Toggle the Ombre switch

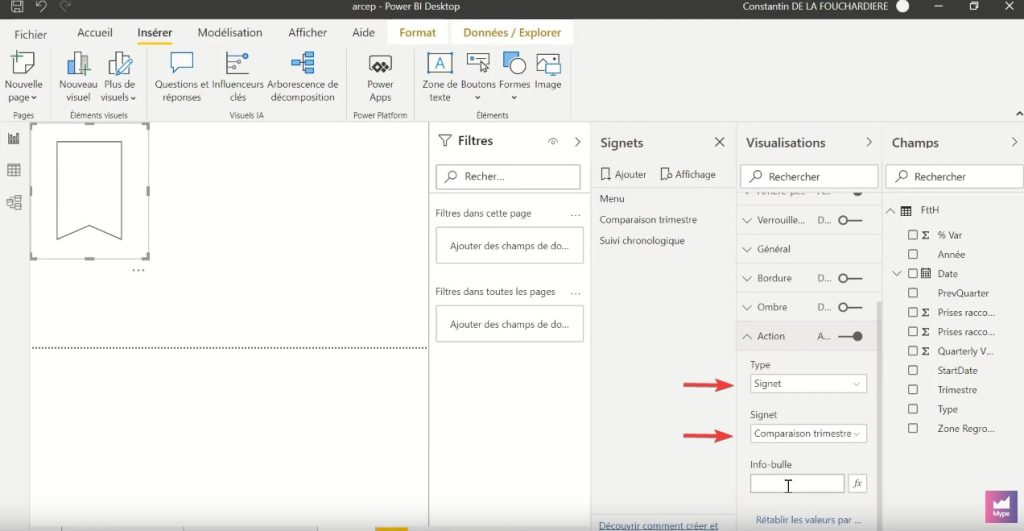(850, 307)
